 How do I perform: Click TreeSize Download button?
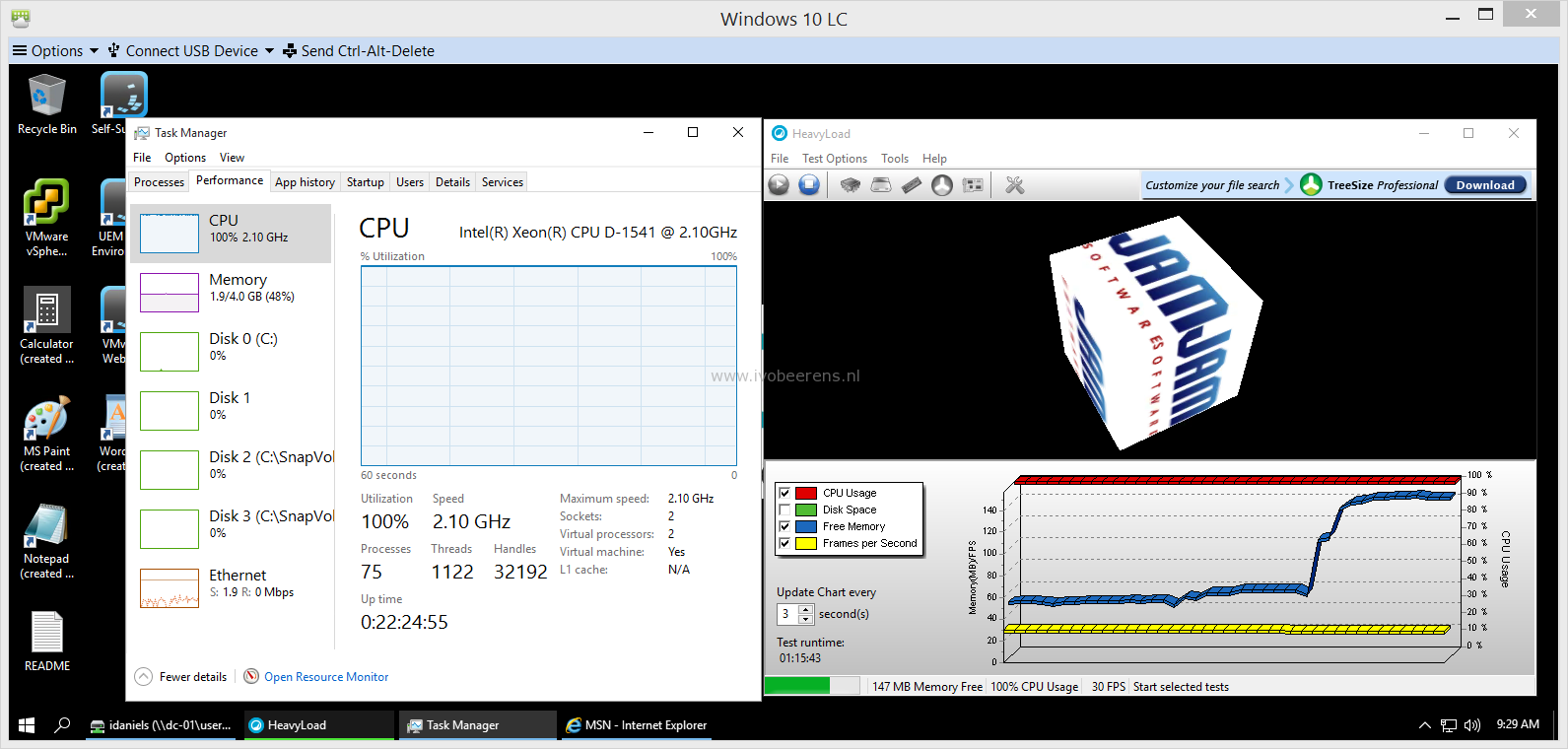point(1485,184)
